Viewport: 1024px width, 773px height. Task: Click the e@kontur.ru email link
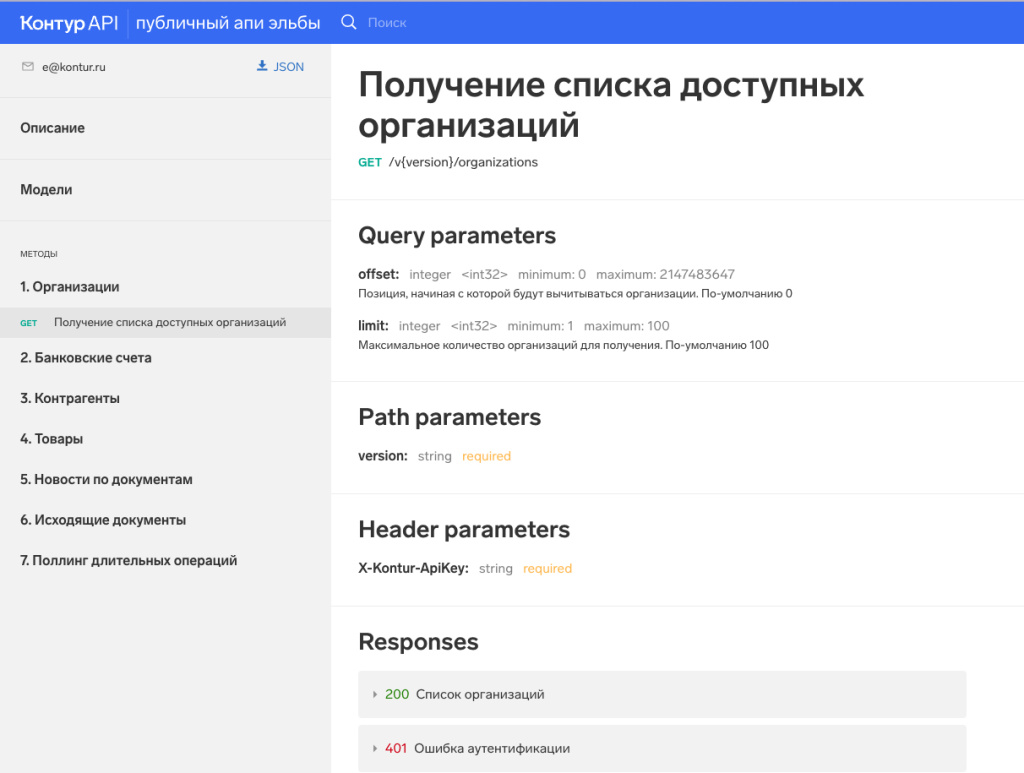[x=74, y=68]
